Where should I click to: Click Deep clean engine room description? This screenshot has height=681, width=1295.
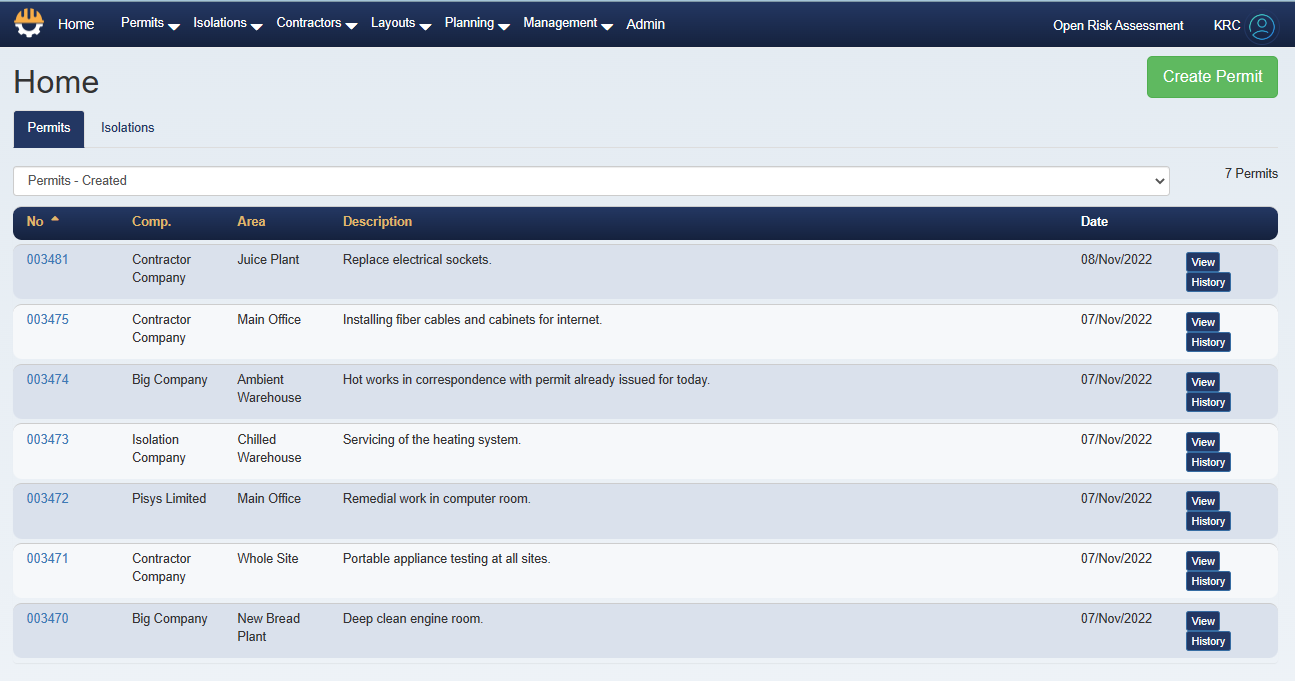click(413, 619)
